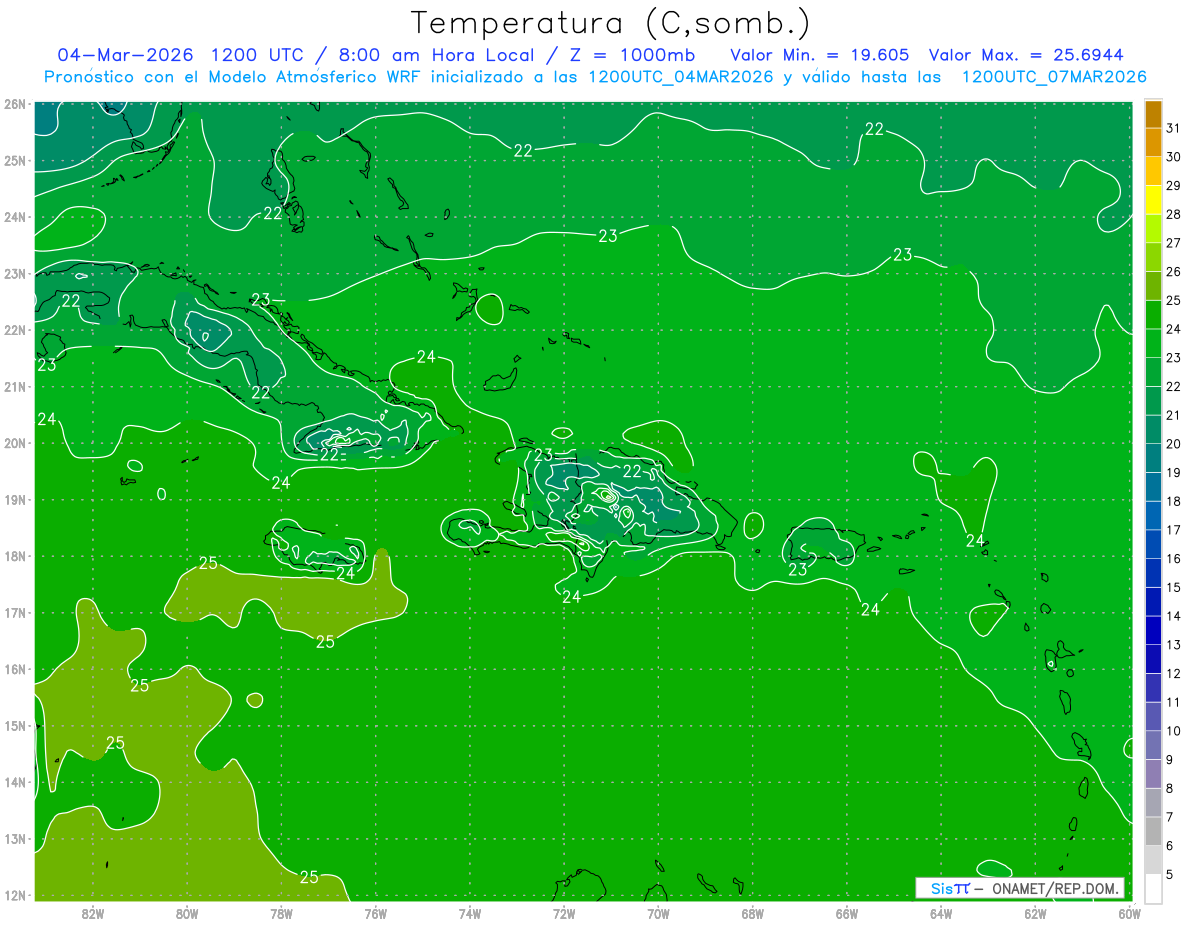Click the brown swatch at the legend top
This screenshot has height=927, width=1200.
pyautogui.click(x=1153, y=114)
